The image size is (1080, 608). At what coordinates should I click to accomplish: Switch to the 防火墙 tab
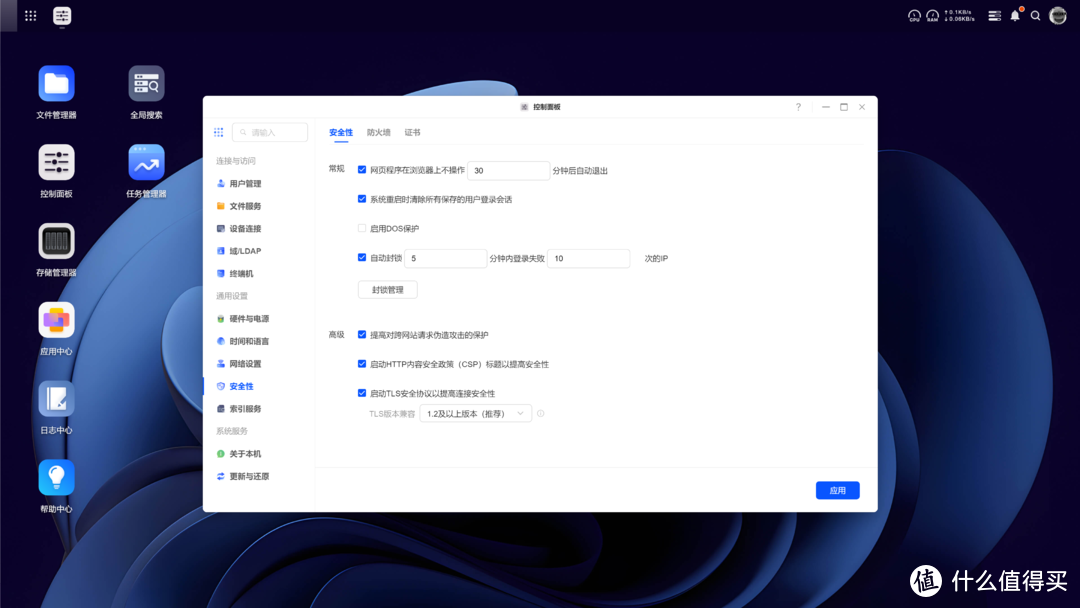click(378, 131)
